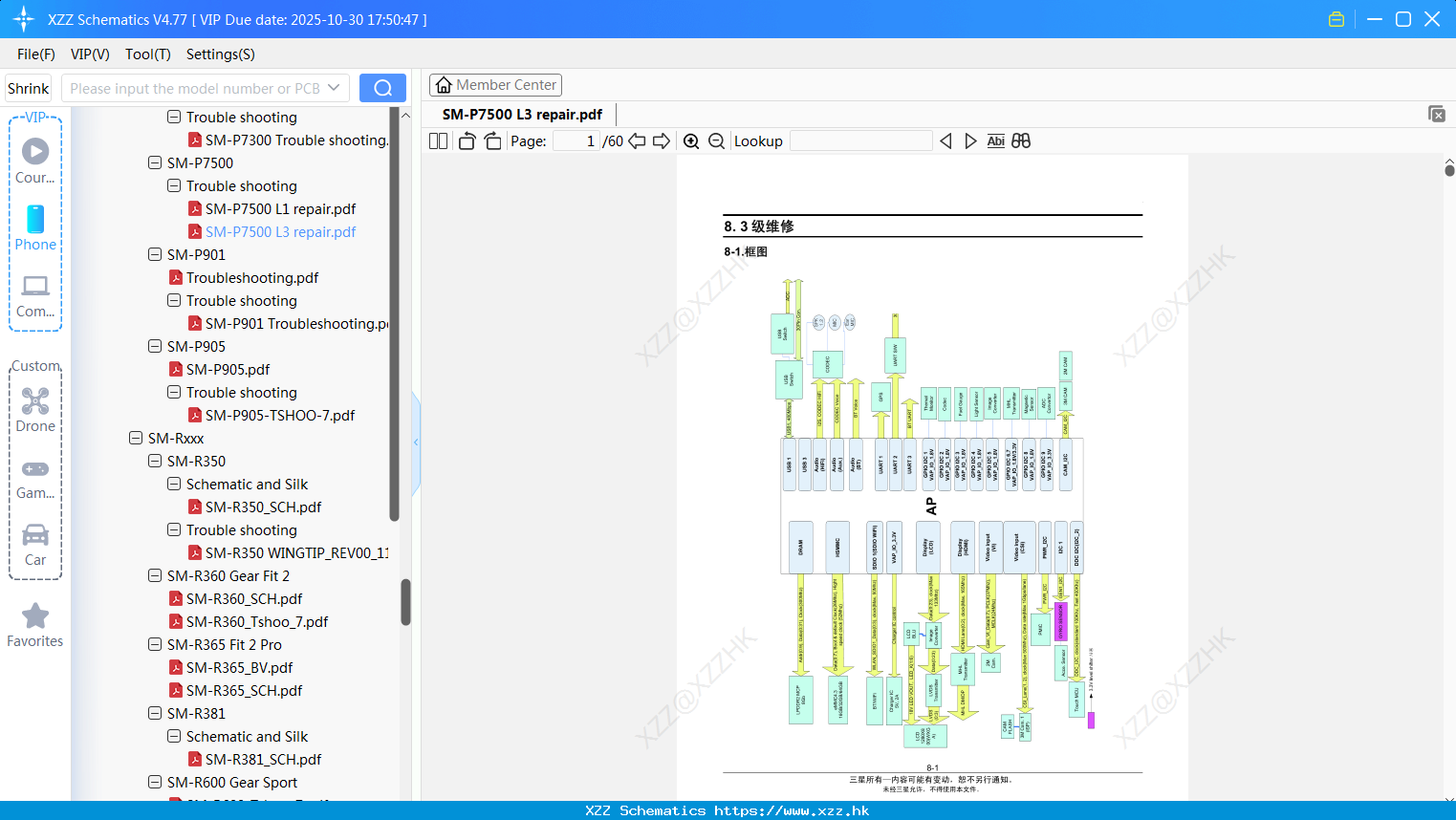The height and width of the screenshot is (820, 1456).
Task: Open SM-P905.pdf file
Action: coord(228,369)
